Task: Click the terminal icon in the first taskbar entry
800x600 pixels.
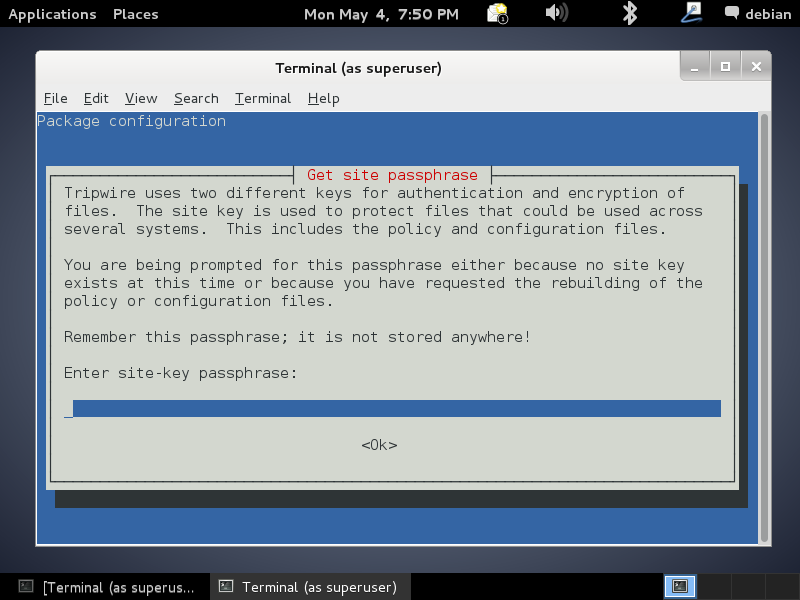Action: coord(26,586)
